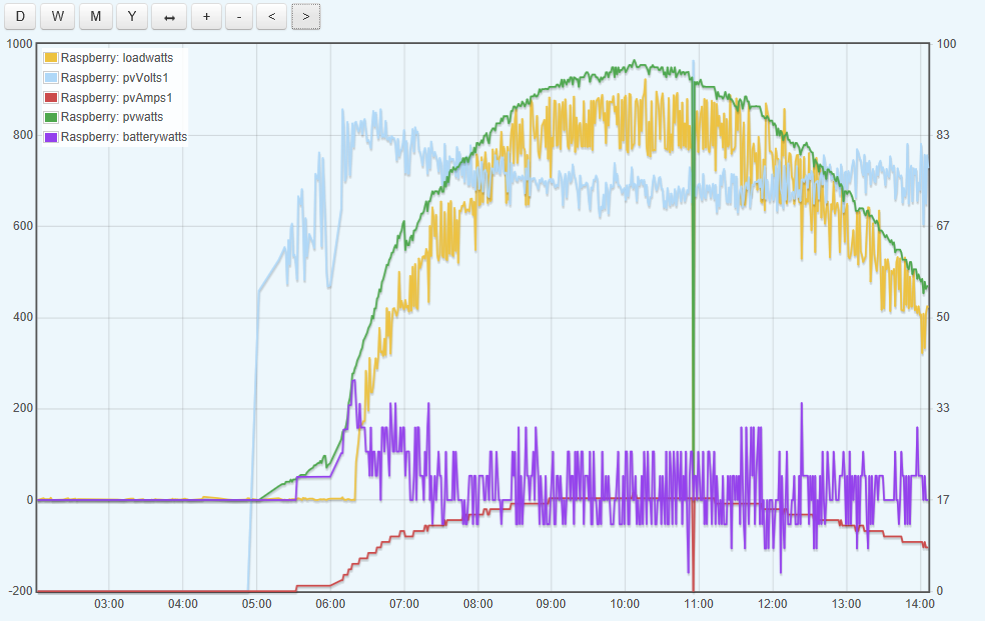
Task: Choose the Y (year) time window
Action: pyautogui.click(x=132, y=16)
